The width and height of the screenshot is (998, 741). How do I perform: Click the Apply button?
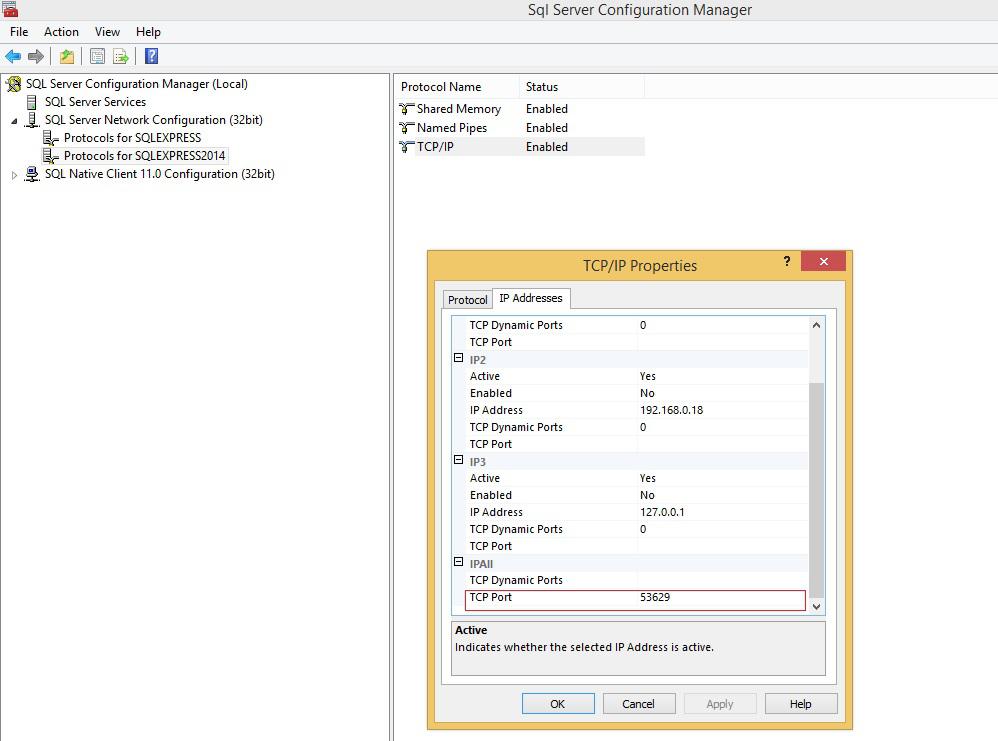(720, 703)
